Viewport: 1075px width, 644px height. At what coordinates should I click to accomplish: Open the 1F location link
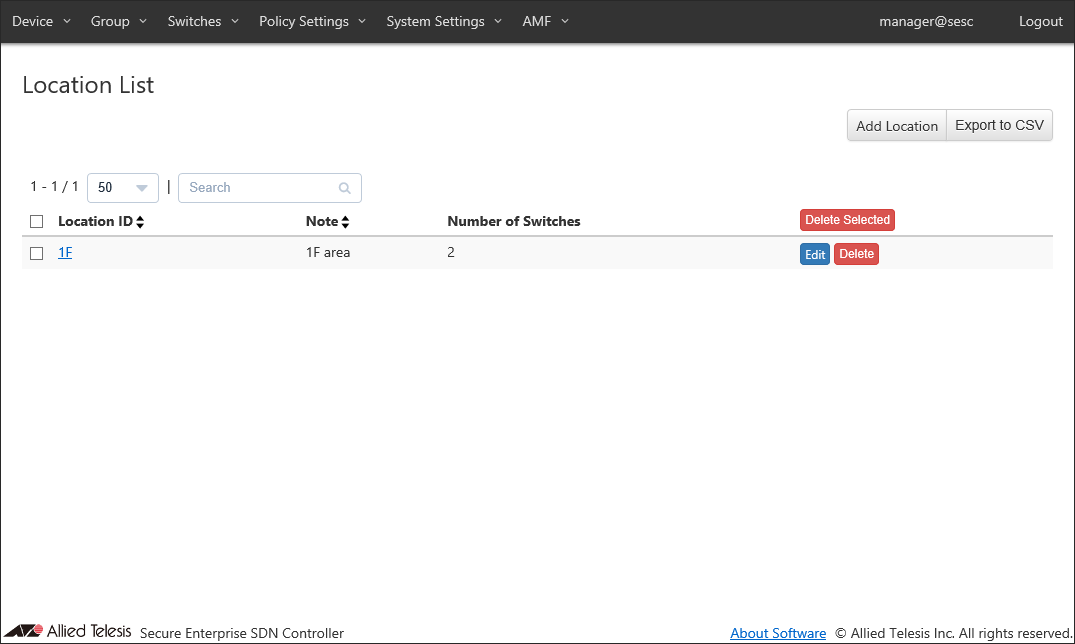coord(65,253)
